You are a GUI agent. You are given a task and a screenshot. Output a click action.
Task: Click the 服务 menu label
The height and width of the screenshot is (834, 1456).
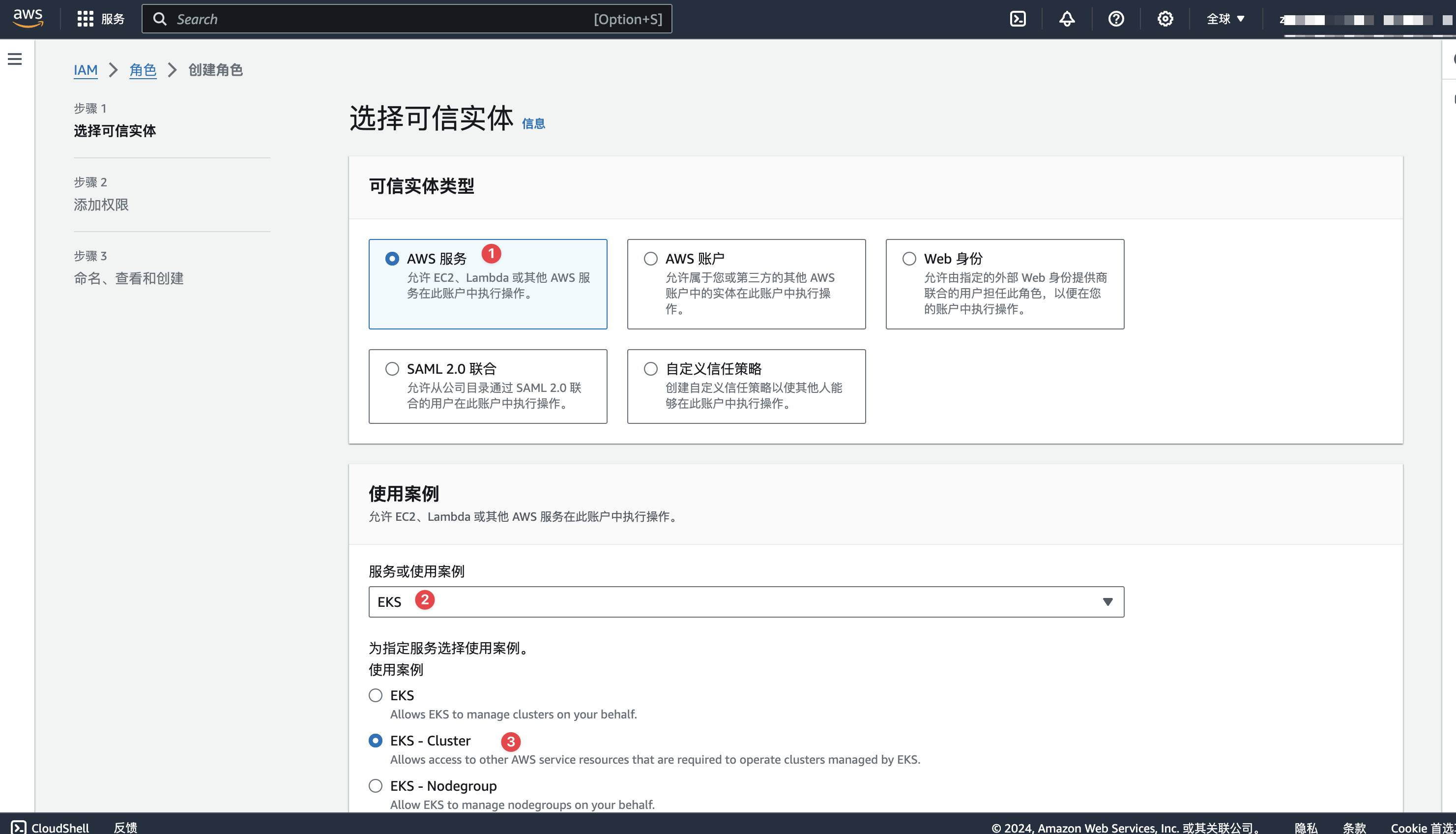113,19
